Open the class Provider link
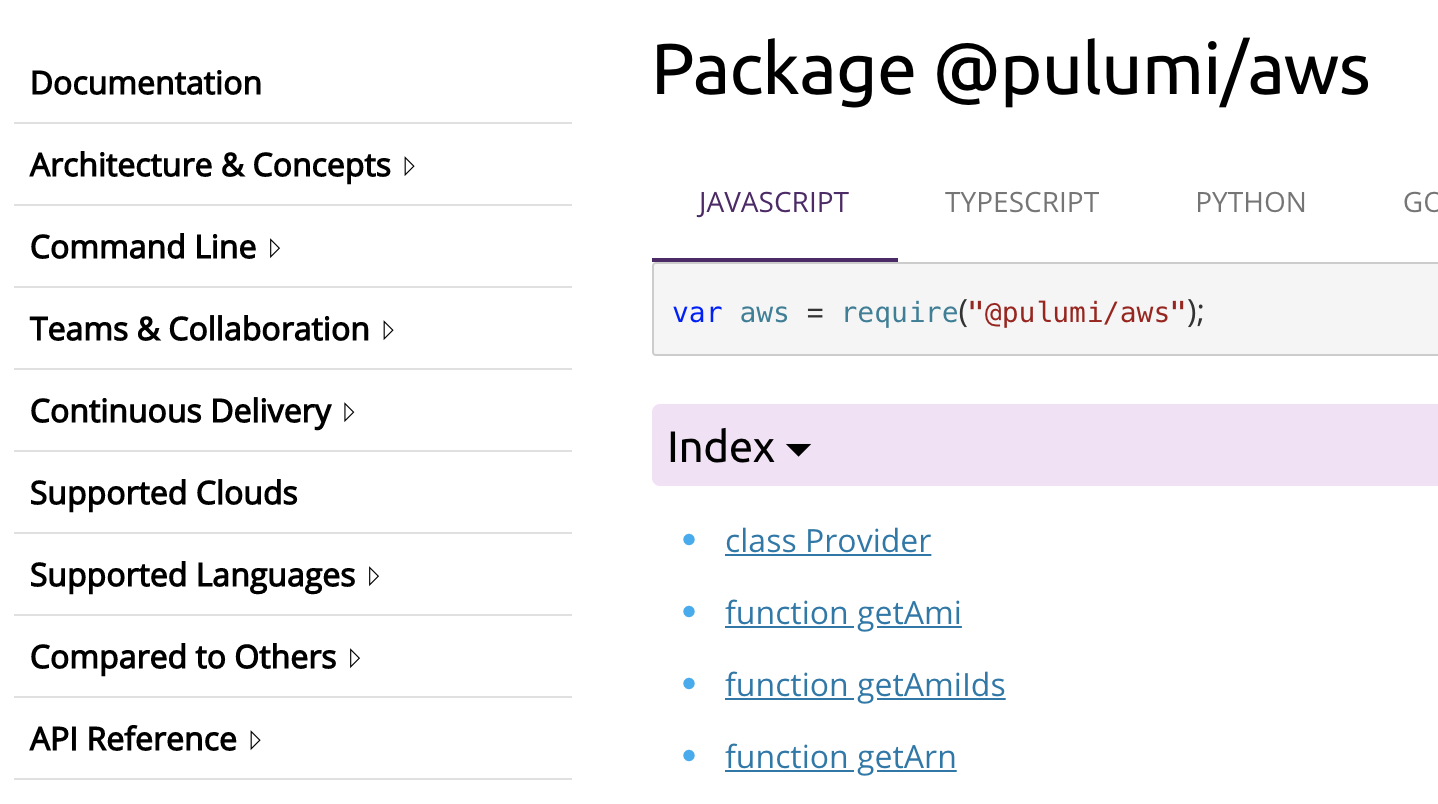Image resolution: width=1438 pixels, height=804 pixels. pyautogui.click(x=828, y=541)
